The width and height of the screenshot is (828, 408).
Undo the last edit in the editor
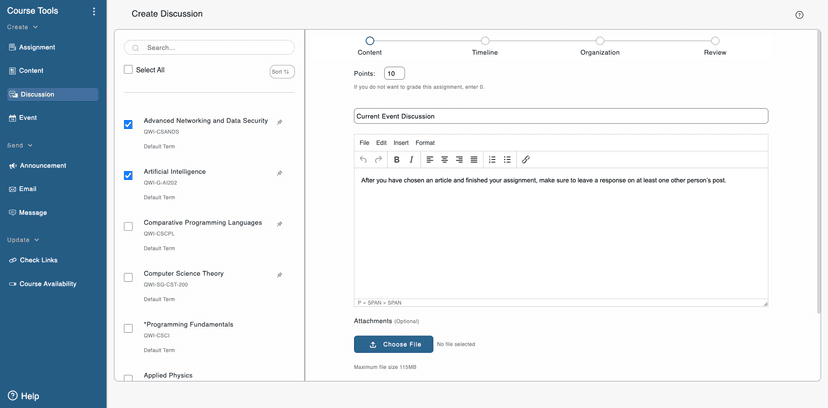point(363,159)
